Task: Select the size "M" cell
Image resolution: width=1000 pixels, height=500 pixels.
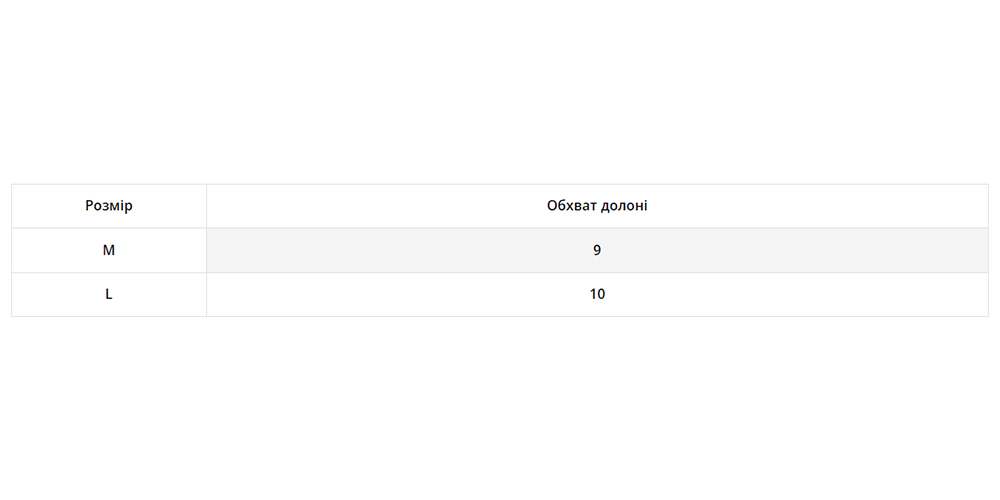Action: click(x=109, y=250)
